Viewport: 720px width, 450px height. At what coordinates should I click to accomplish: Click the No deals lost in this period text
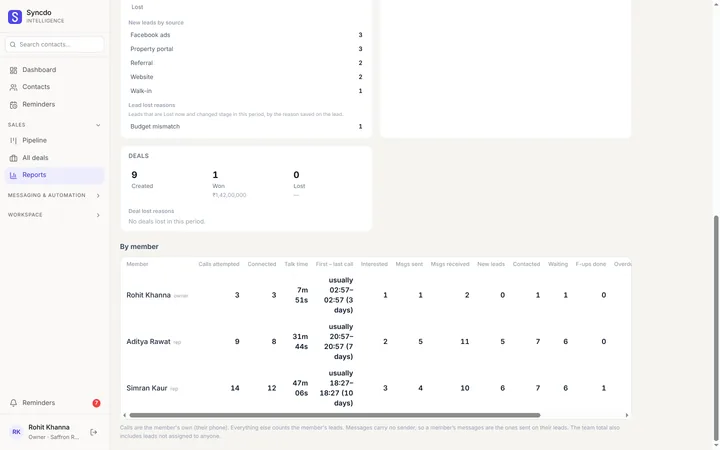(x=167, y=221)
